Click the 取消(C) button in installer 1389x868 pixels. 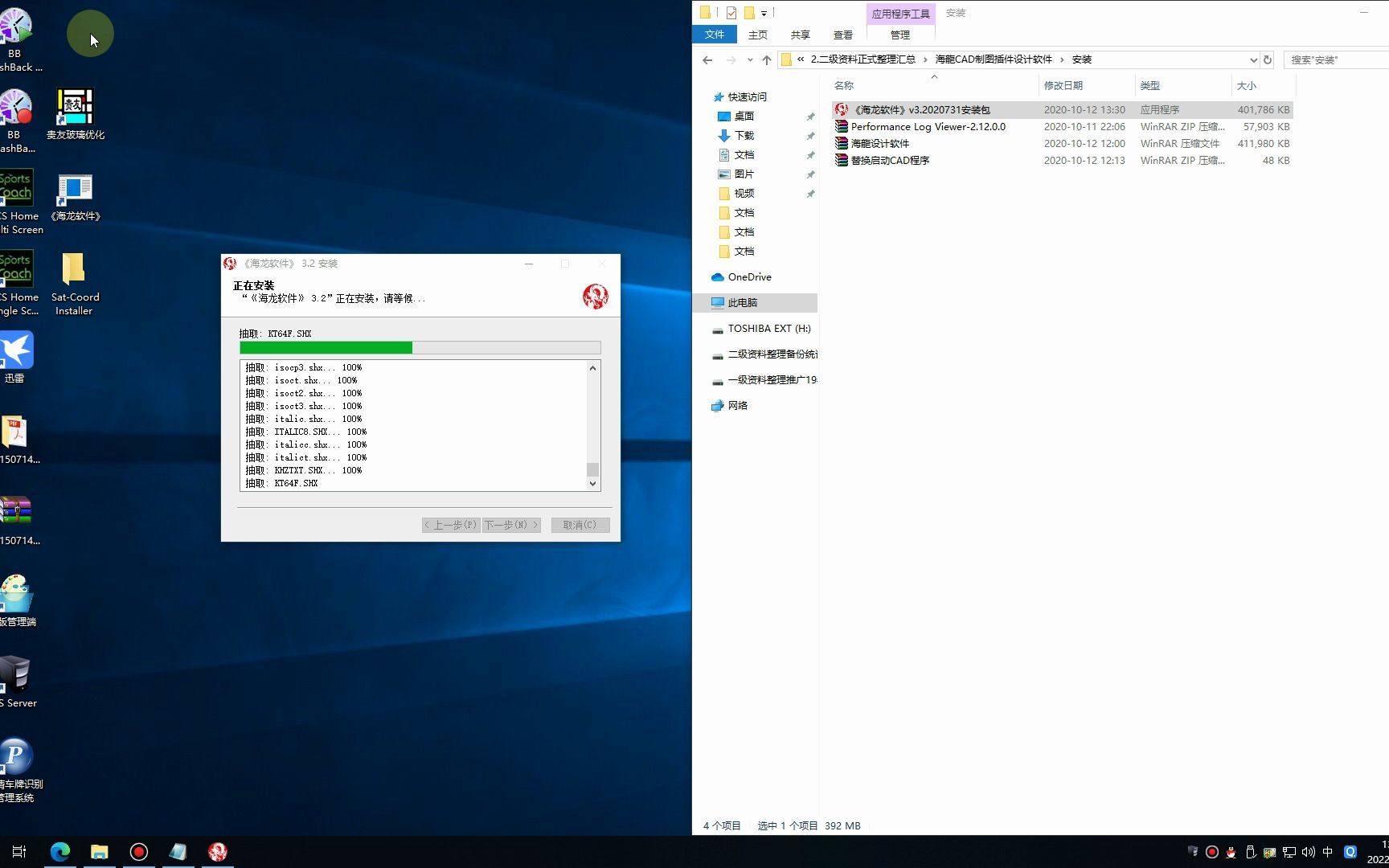[580, 525]
